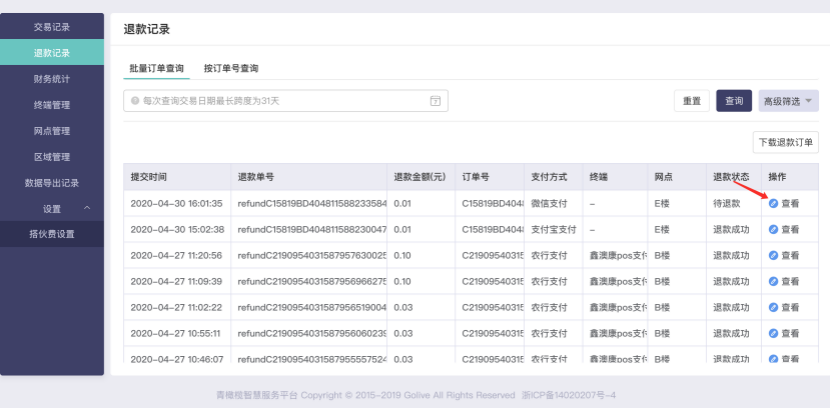Click 下载退款订单 download button
Image resolution: width=832 pixels, height=408 pixels.
pyautogui.click(x=785, y=142)
